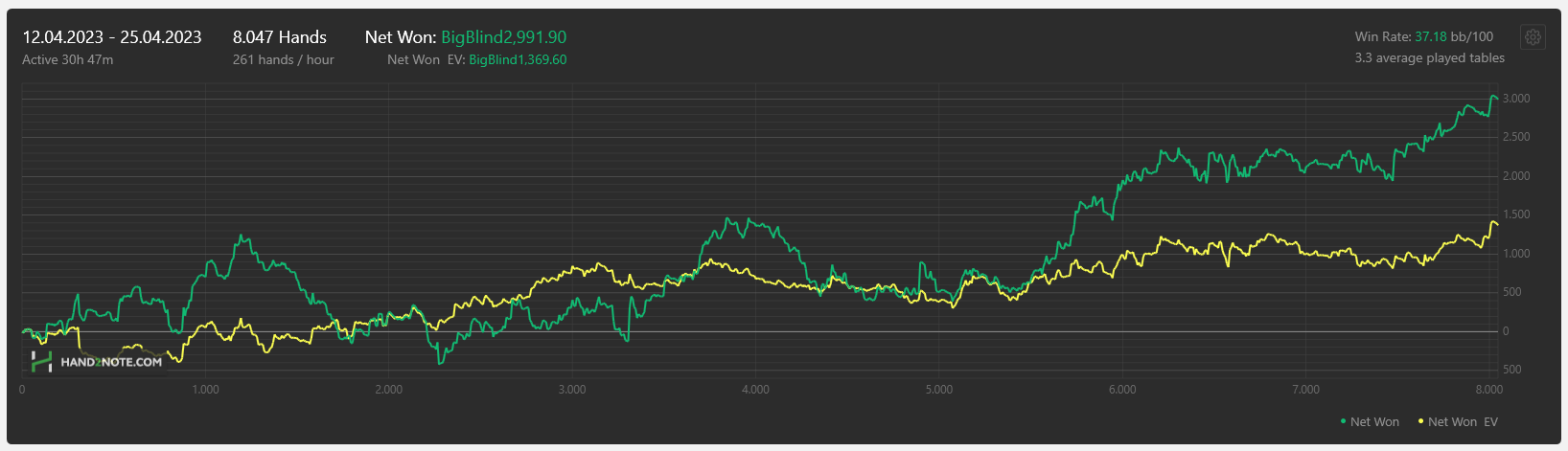Click the 261 hands / hour label
The image size is (1568, 451).
pos(284,59)
